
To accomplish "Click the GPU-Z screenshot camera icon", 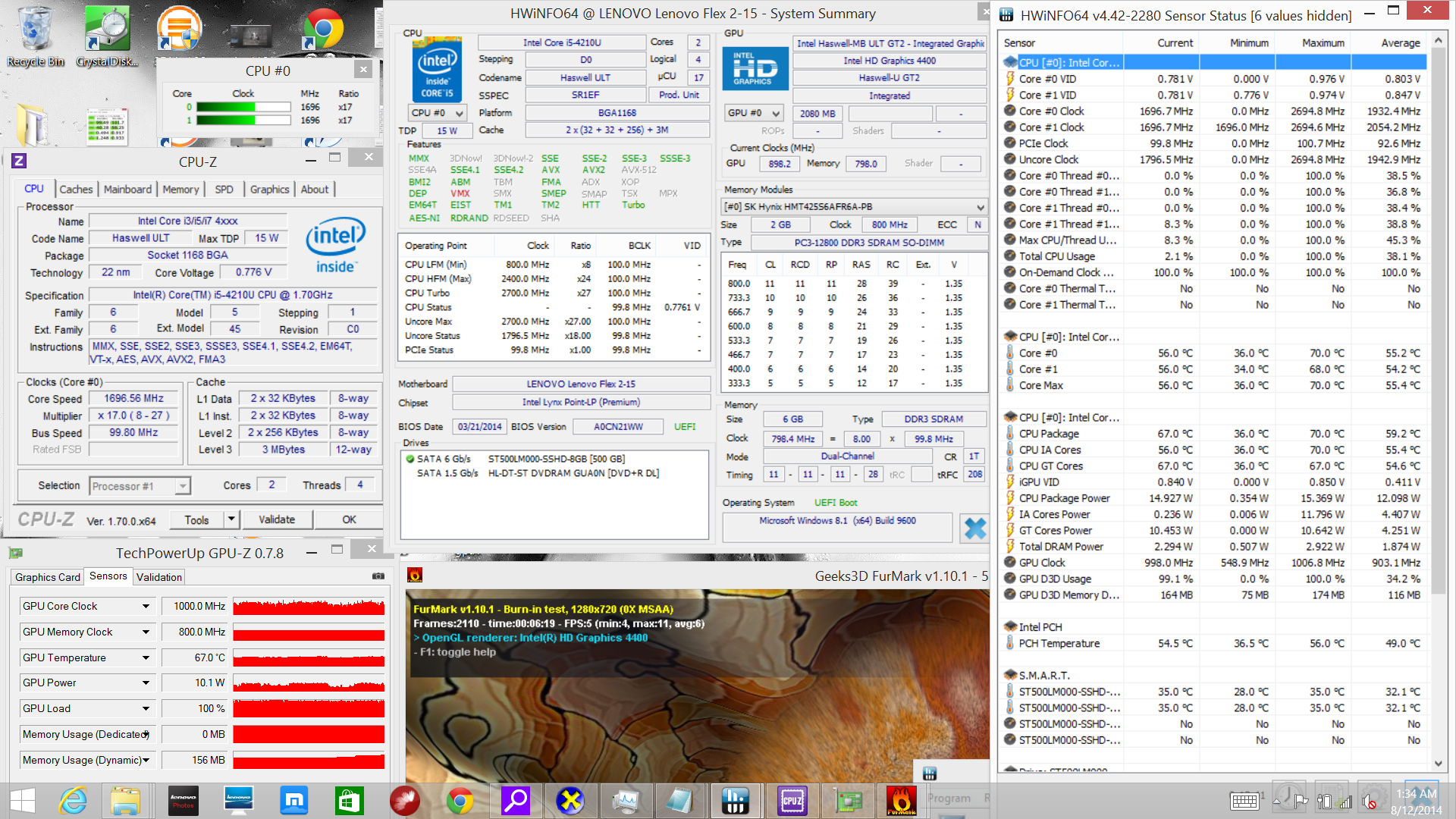I will (378, 576).
